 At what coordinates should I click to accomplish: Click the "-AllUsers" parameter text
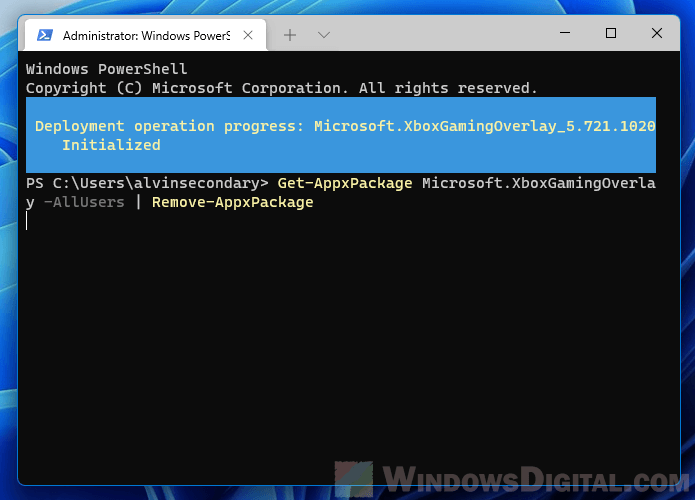click(x=84, y=203)
